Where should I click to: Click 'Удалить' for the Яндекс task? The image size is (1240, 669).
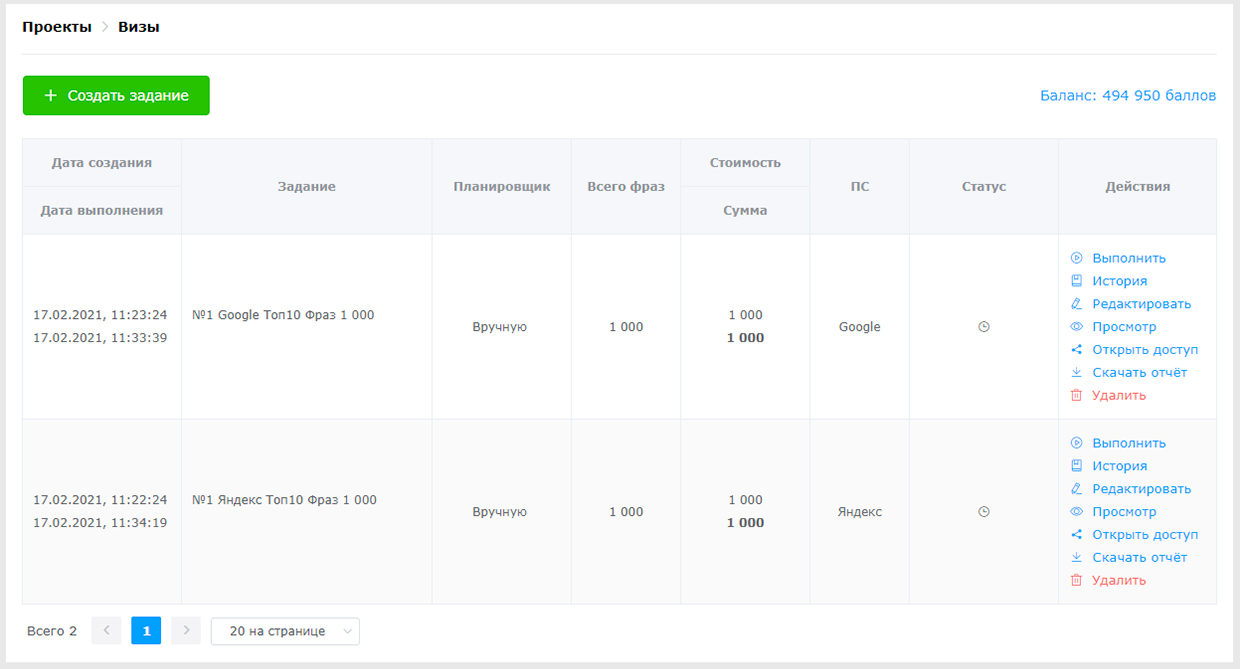click(1119, 580)
